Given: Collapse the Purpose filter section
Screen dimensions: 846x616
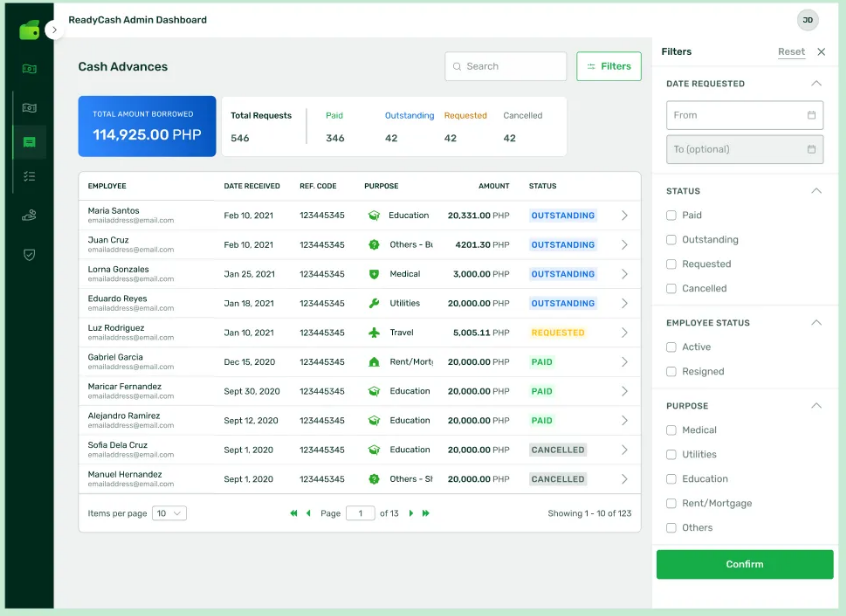Looking at the screenshot, I should point(816,406).
